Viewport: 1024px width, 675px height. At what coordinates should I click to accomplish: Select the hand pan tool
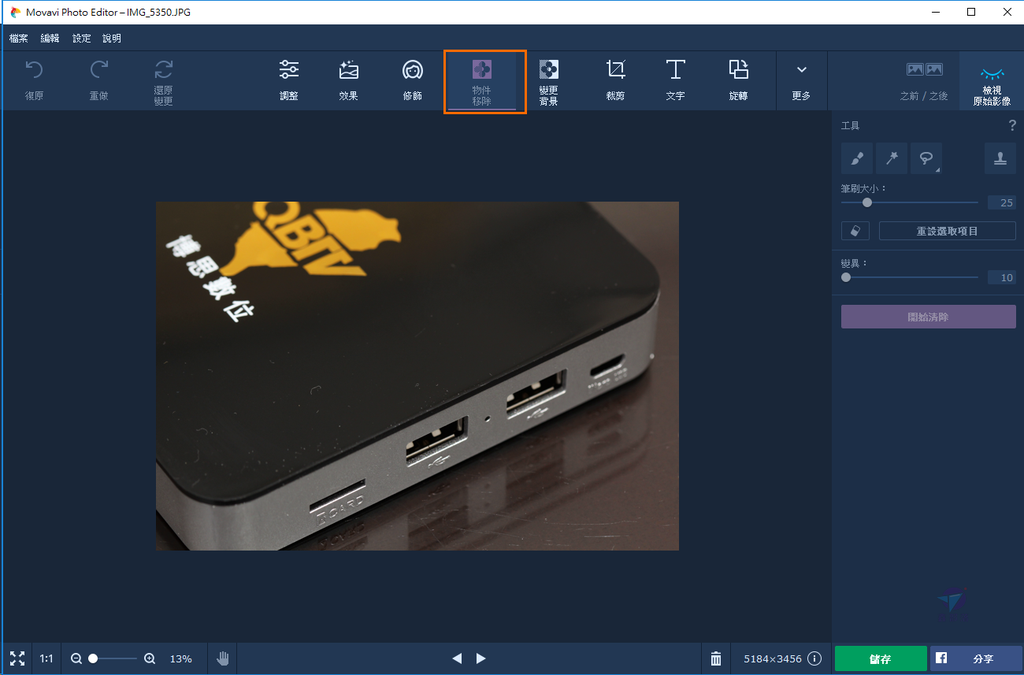point(223,658)
